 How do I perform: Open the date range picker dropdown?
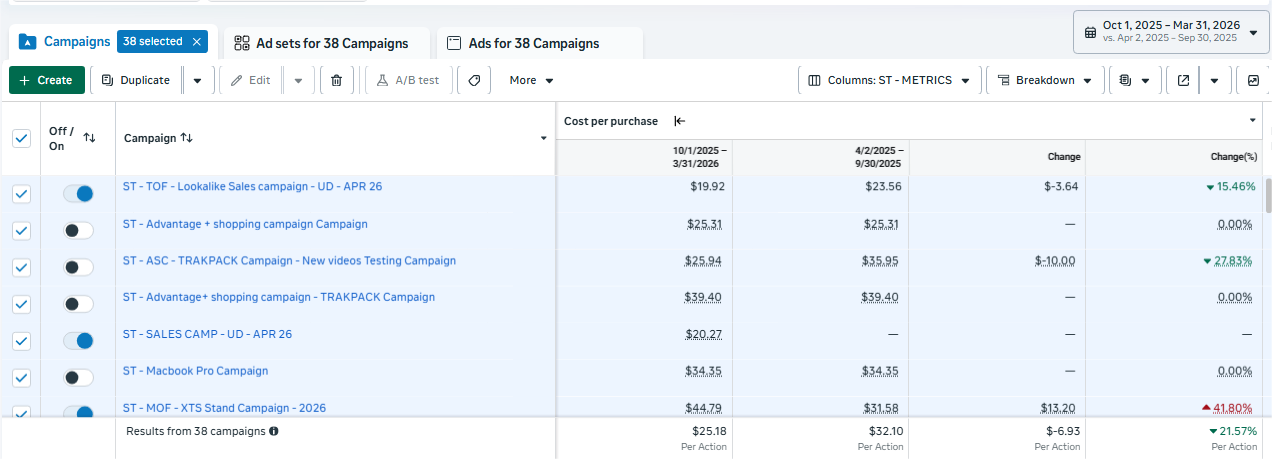click(1171, 32)
